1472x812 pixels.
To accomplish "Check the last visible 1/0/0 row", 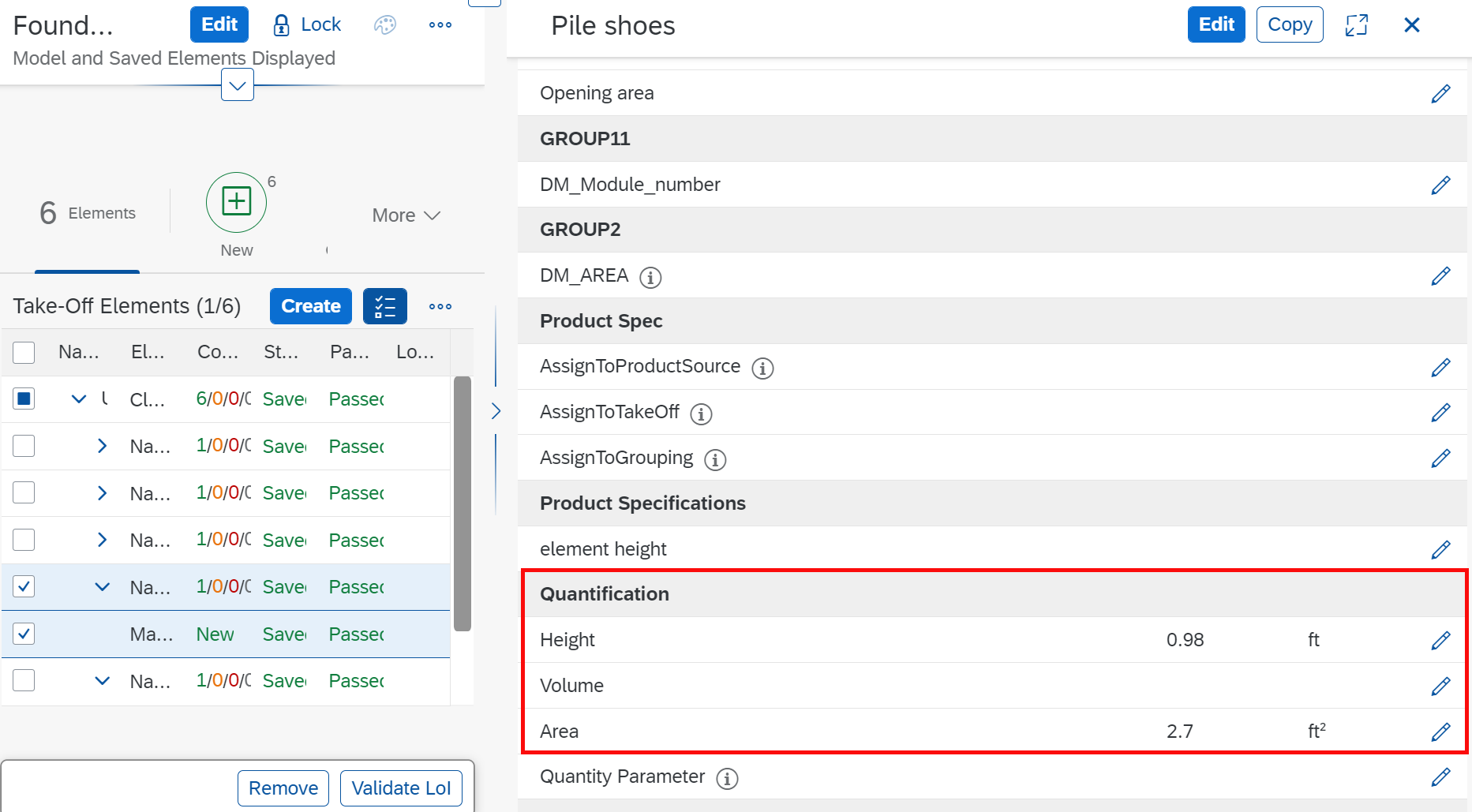I will click(x=24, y=680).
